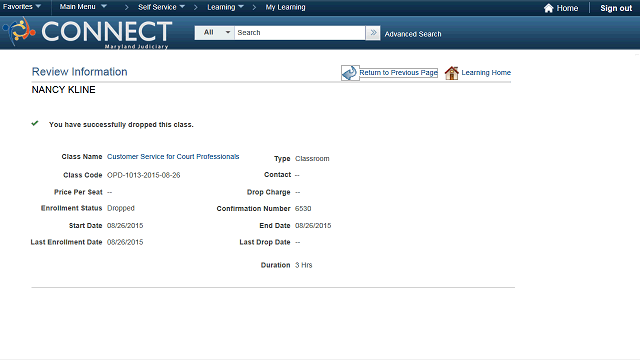Viewport: 640px width, 360px height.
Task: Open the Favorites dropdown menu
Action: 22,7
